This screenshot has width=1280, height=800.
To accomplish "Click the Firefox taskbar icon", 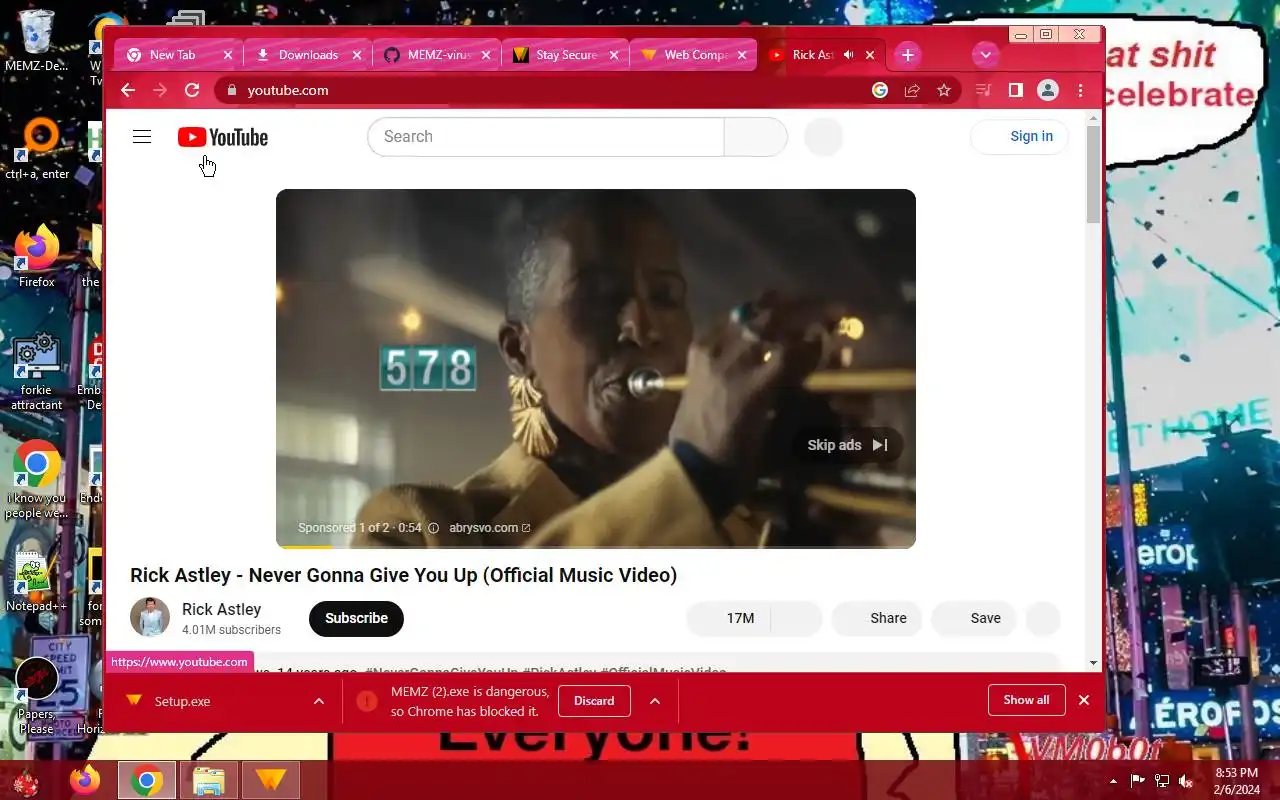I will tap(85, 780).
